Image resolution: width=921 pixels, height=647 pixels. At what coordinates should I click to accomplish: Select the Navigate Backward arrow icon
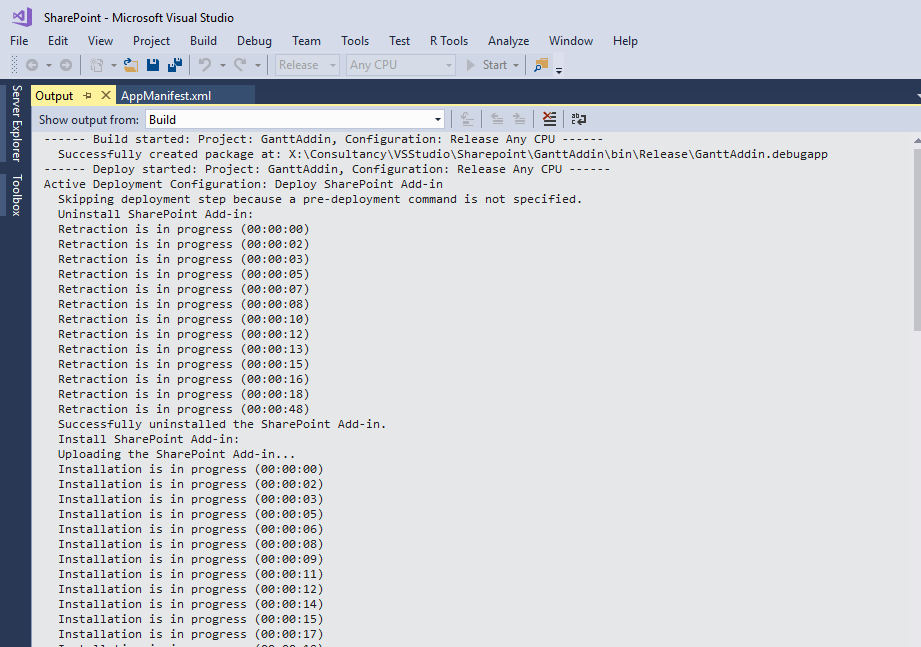[31, 63]
